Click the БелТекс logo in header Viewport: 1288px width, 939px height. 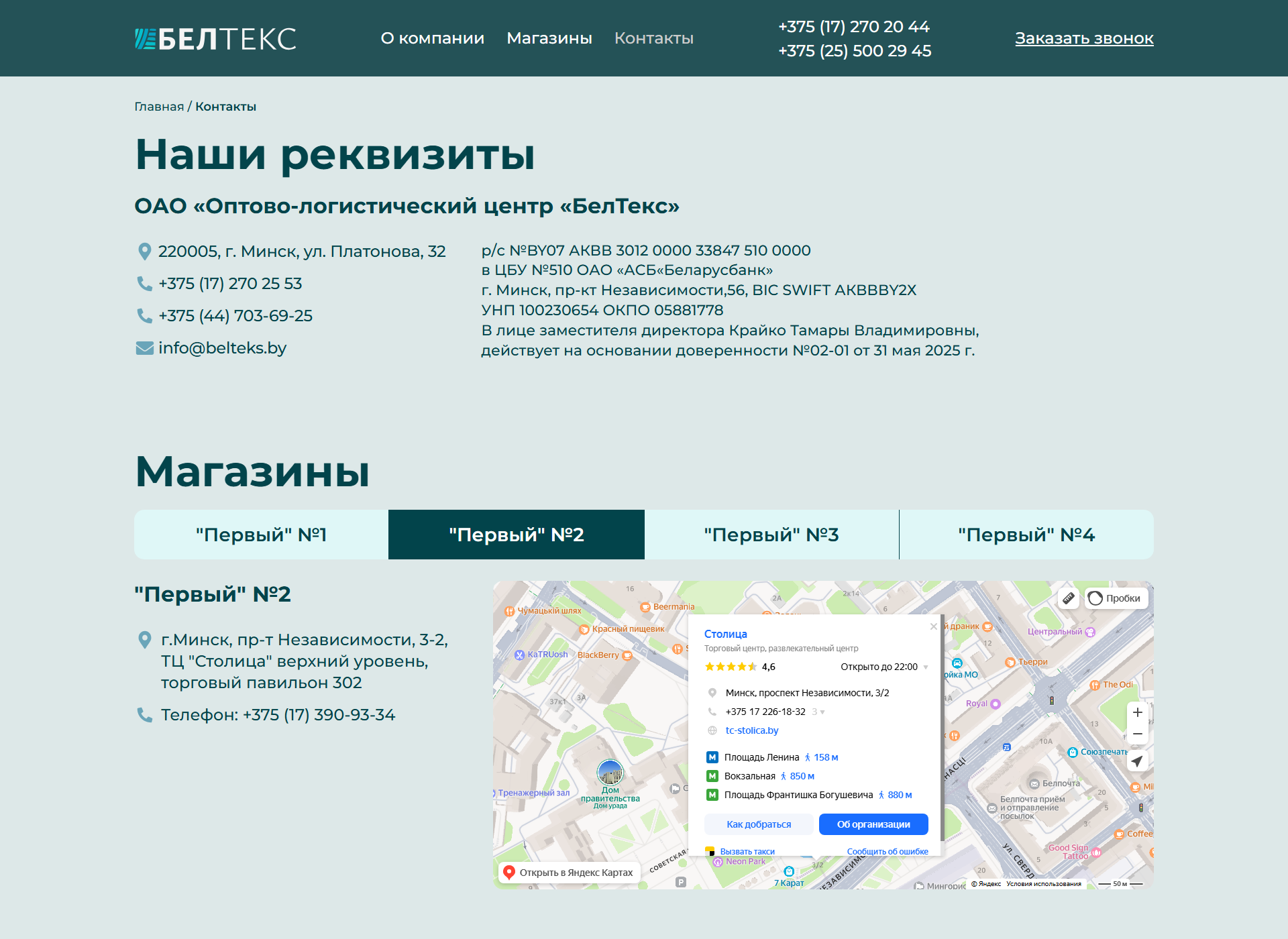pos(215,38)
